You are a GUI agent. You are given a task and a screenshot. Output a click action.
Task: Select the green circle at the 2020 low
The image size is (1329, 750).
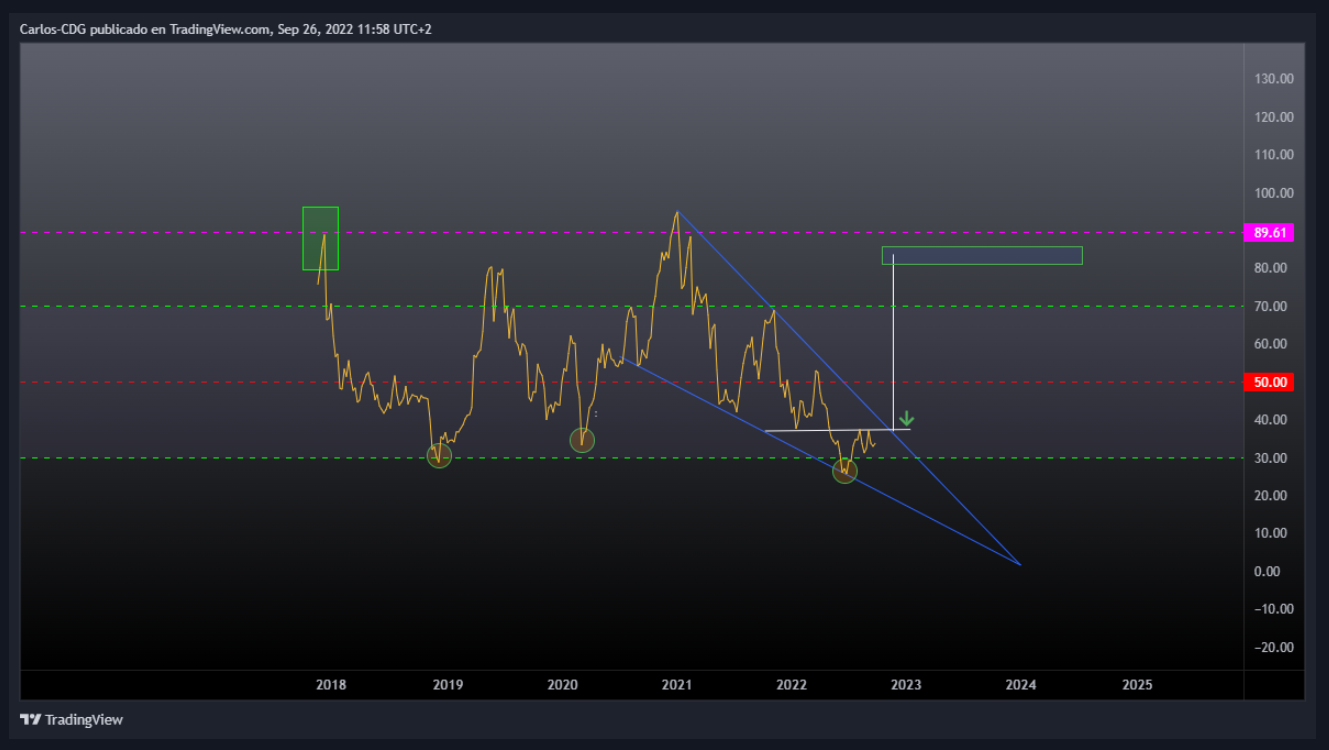click(x=582, y=439)
